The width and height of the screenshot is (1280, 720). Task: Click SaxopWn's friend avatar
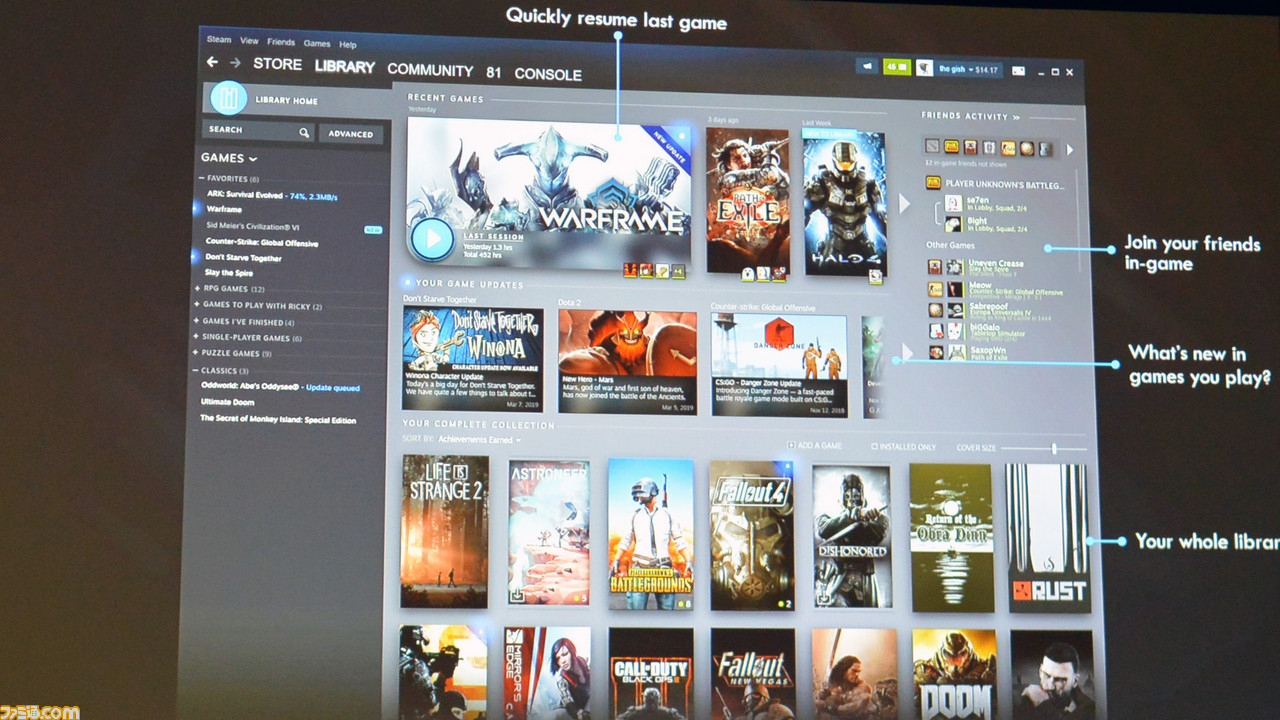[956, 352]
